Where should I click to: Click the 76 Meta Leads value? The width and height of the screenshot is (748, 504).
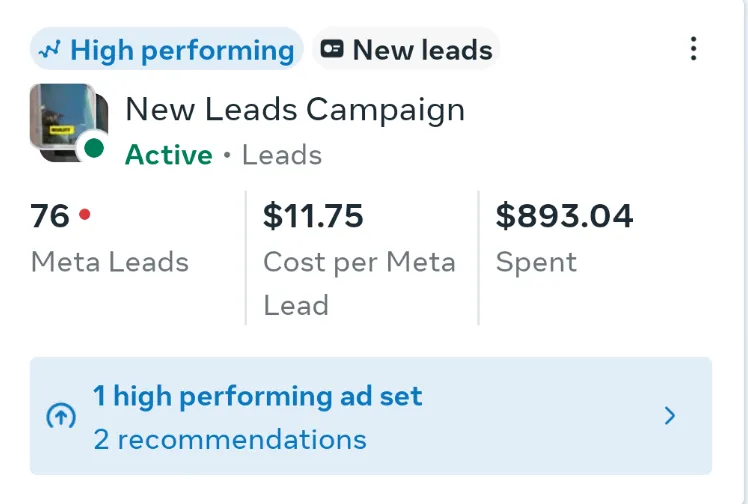(x=50, y=216)
